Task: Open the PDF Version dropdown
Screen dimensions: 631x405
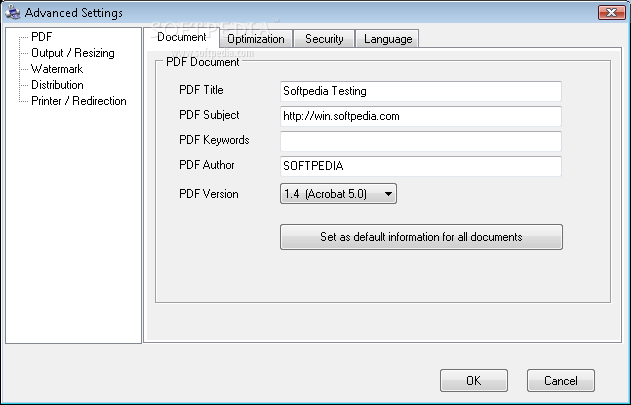Action: [338, 194]
